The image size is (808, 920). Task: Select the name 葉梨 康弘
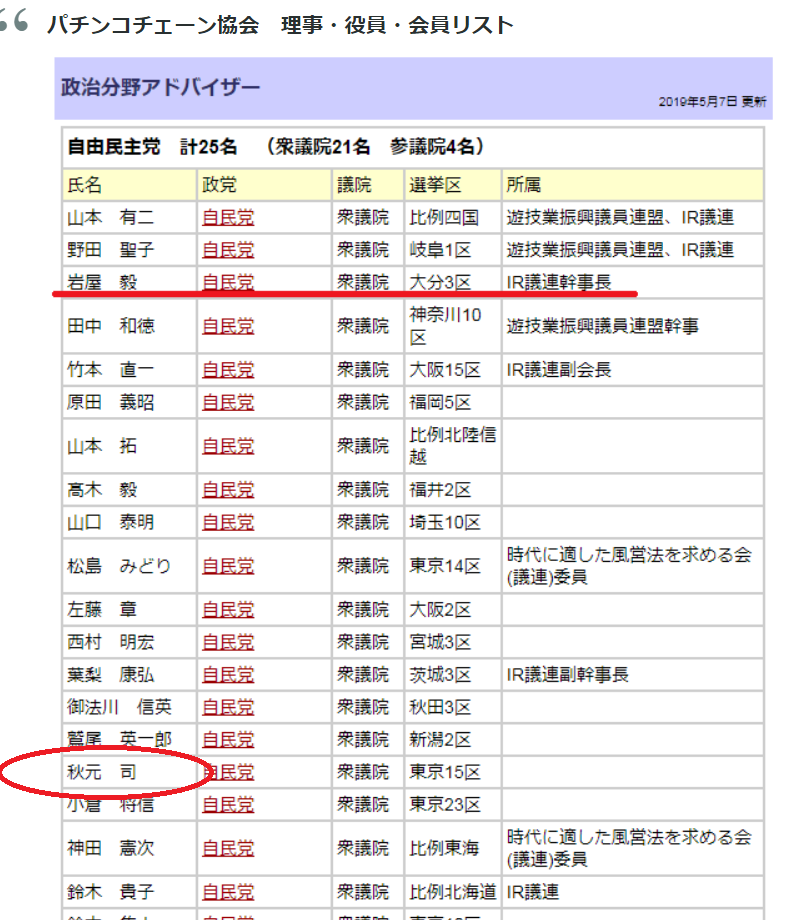110,675
